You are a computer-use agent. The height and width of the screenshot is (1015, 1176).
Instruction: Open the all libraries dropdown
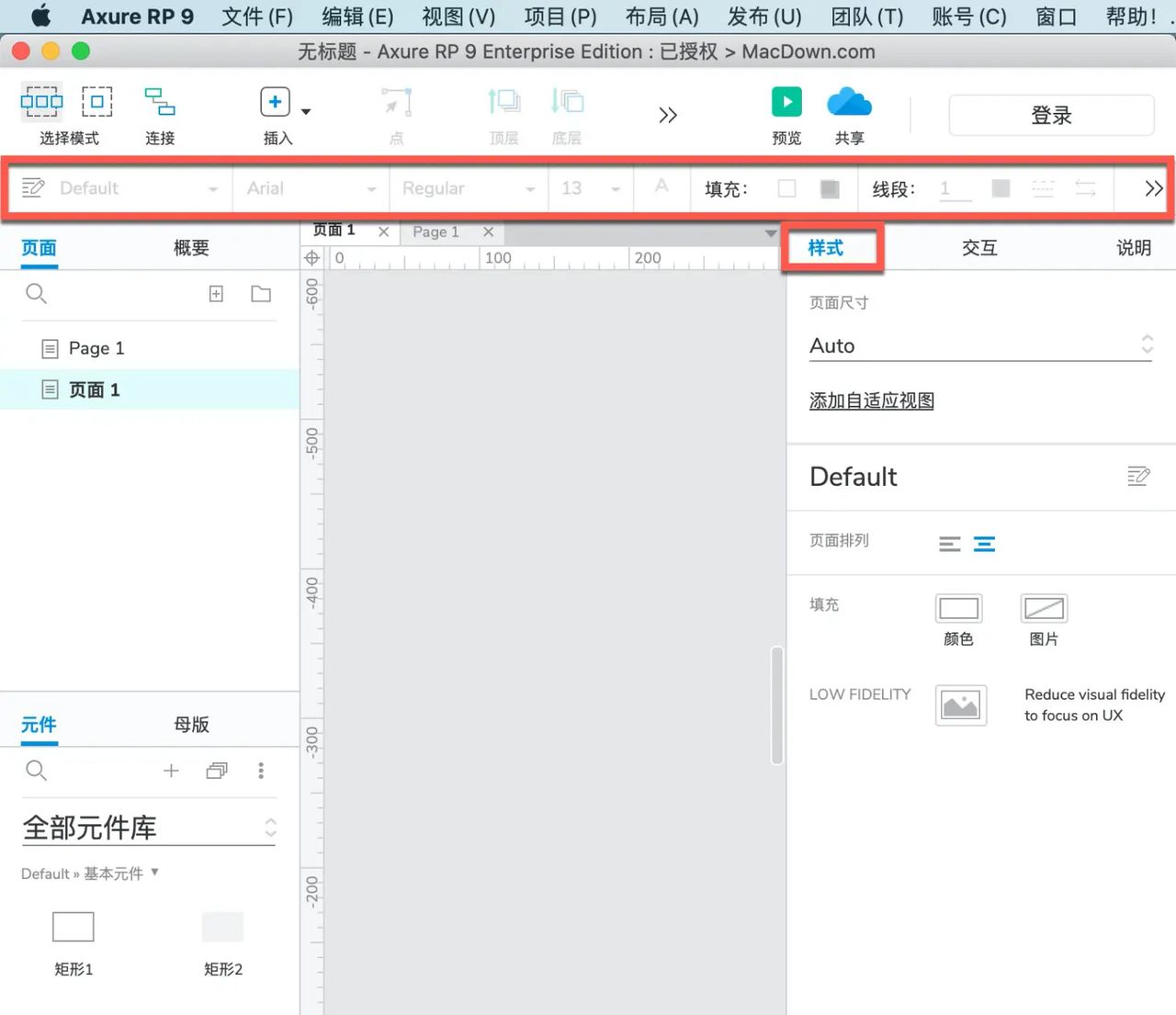[x=149, y=827]
